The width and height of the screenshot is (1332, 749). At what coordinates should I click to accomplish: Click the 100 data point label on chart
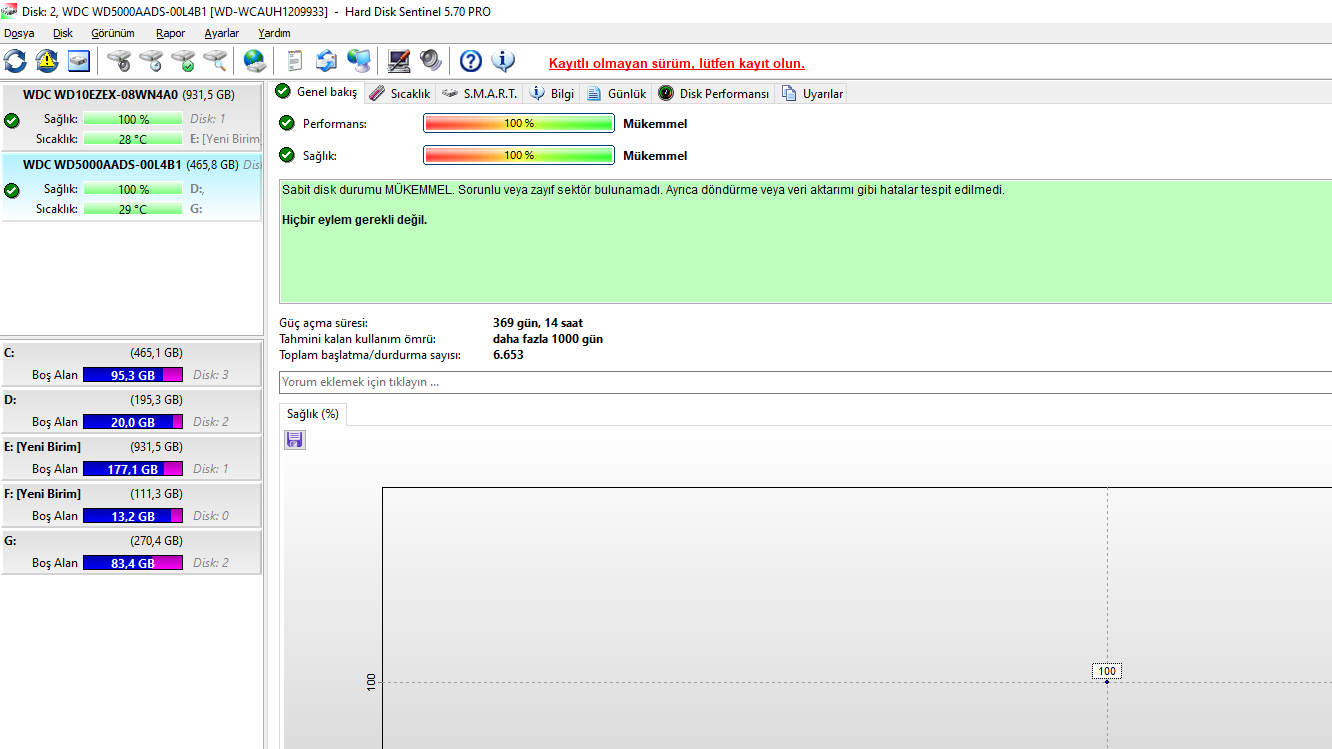(x=1107, y=671)
